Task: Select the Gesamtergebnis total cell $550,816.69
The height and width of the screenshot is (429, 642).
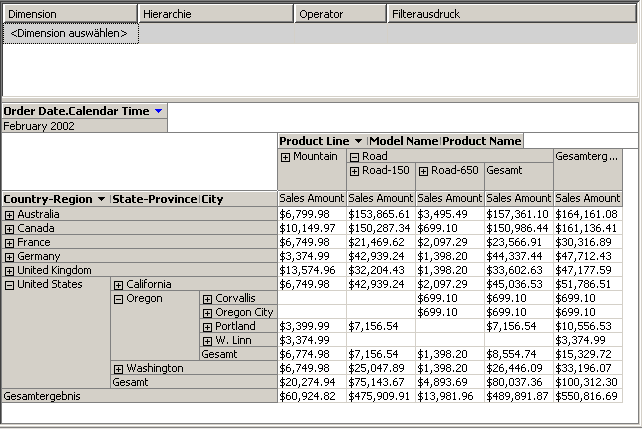Action: coord(587,396)
